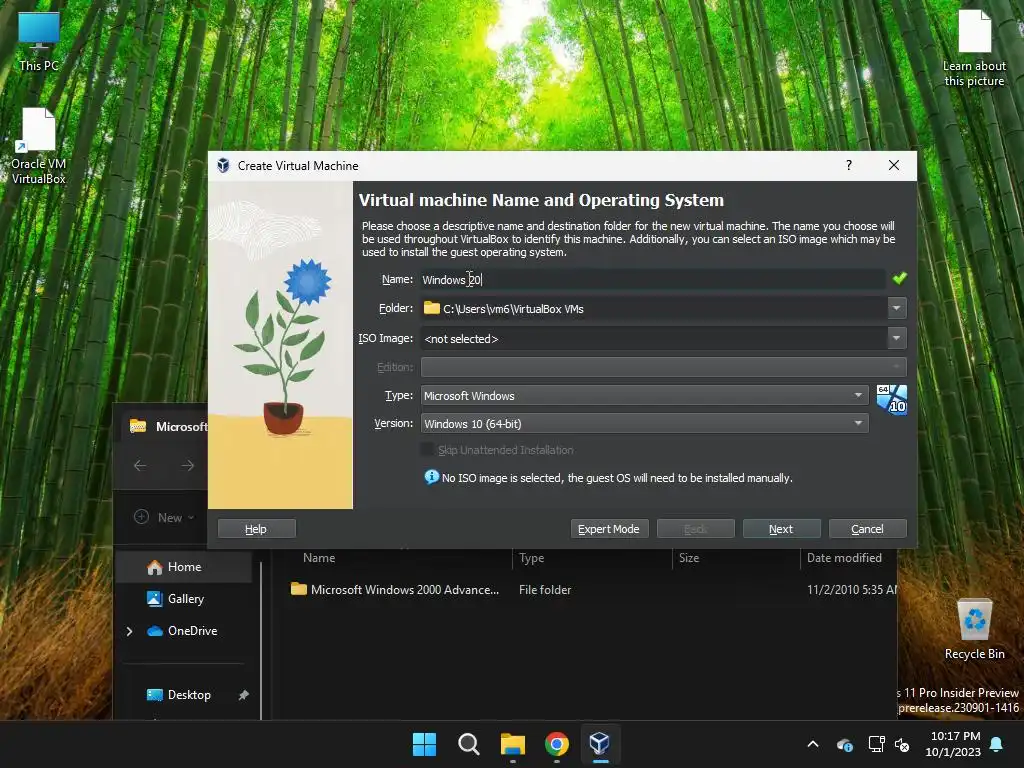The height and width of the screenshot is (768, 1024).
Task: Select Home in File Explorer sidebar
Action: click(184, 567)
